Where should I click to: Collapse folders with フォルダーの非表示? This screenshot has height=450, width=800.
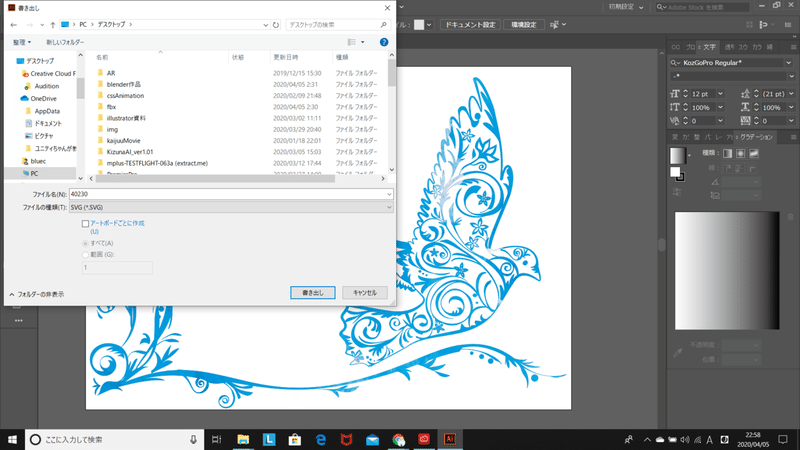37,294
